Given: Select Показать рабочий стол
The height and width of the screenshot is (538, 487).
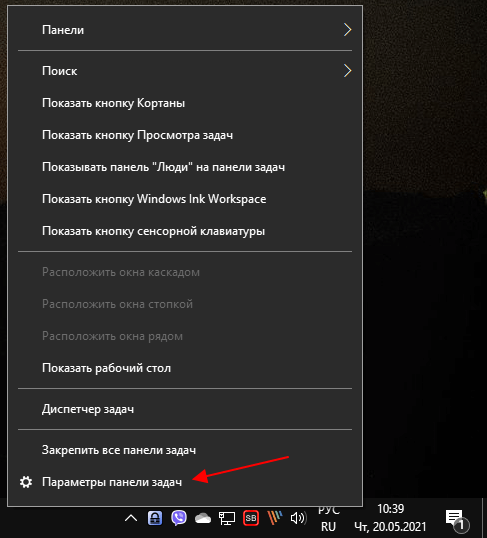Looking at the screenshot, I should click(x=185, y=368).
